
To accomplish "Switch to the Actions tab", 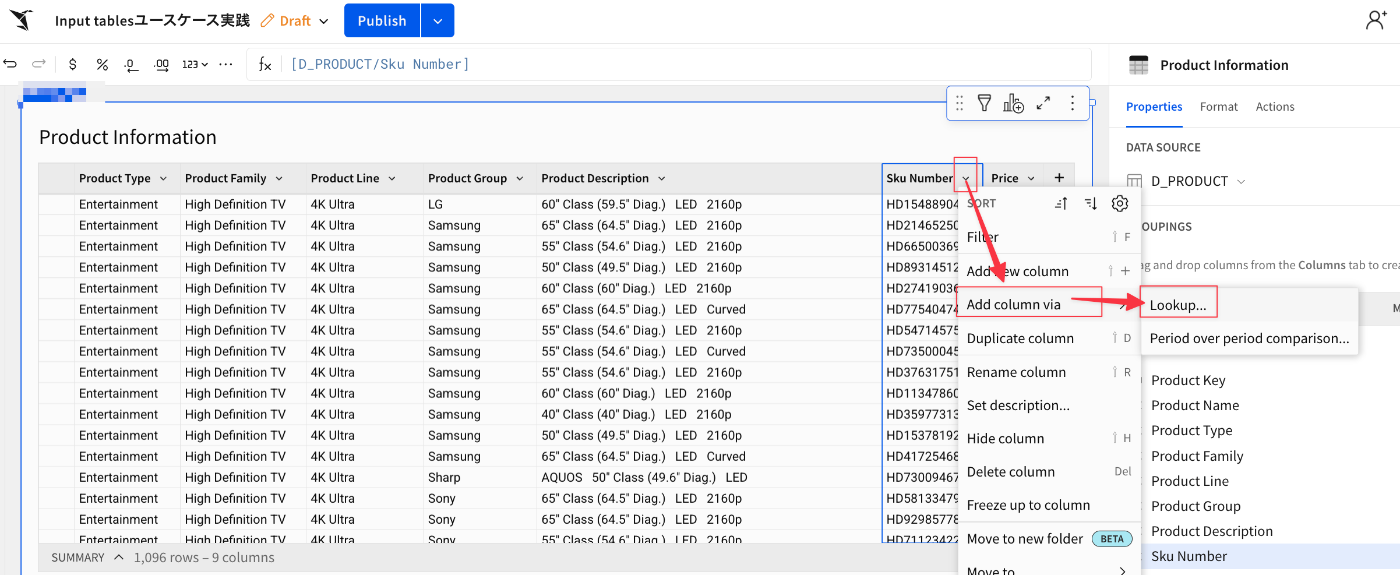I will click(x=1275, y=107).
